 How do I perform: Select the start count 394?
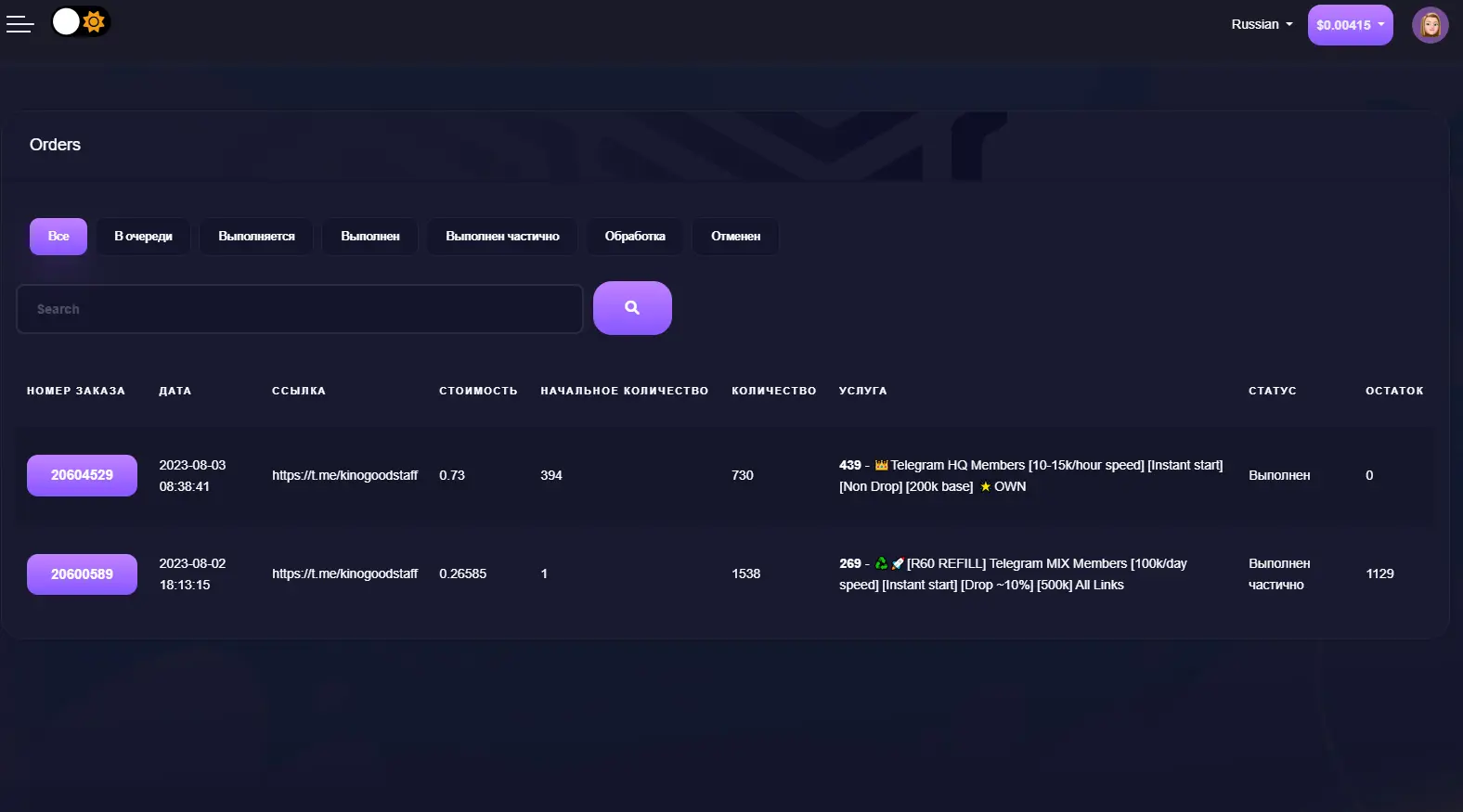tap(551, 475)
